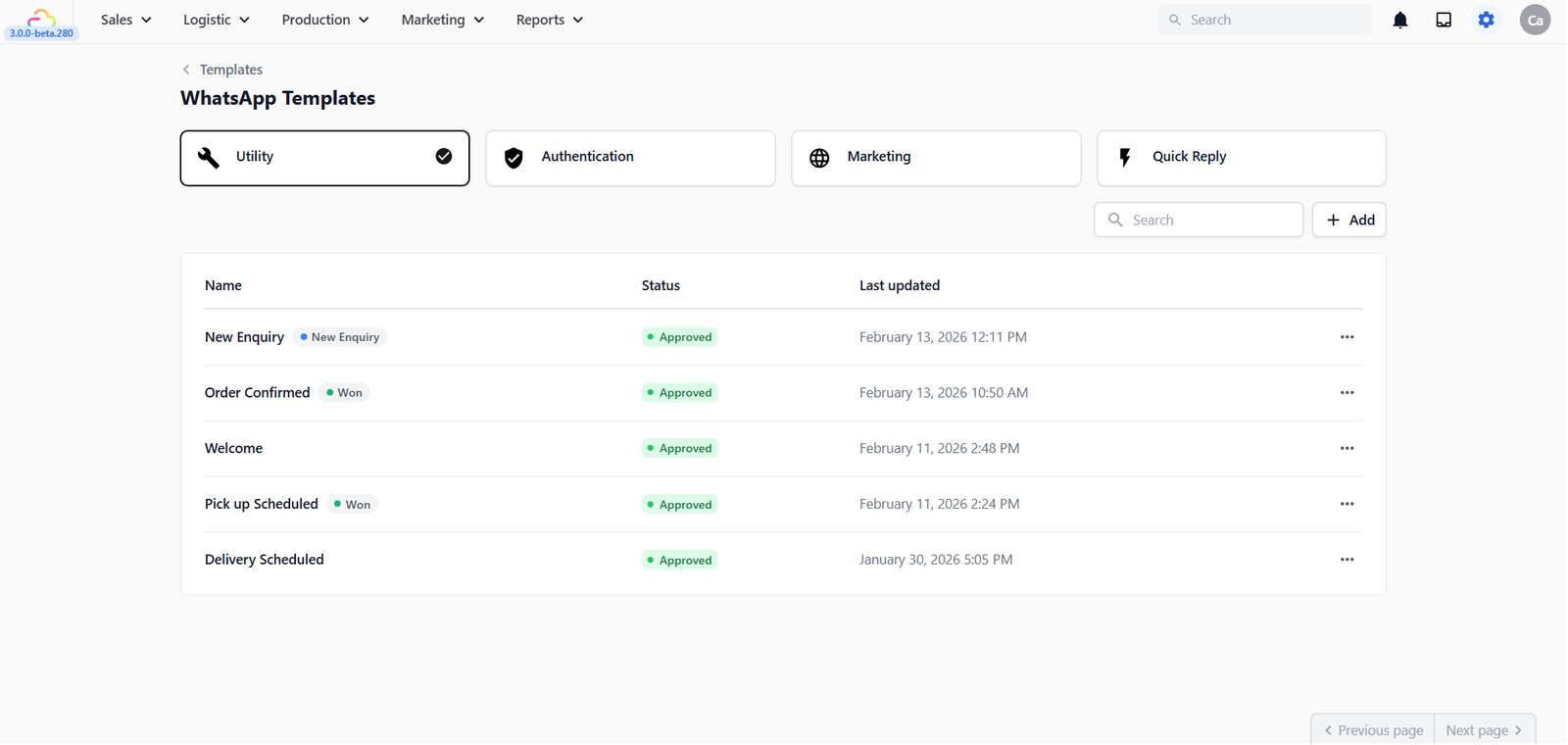The height and width of the screenshot is (745, 1568).
Task: Click the shield icon on Authentication card
Action: tap(514, 158)
